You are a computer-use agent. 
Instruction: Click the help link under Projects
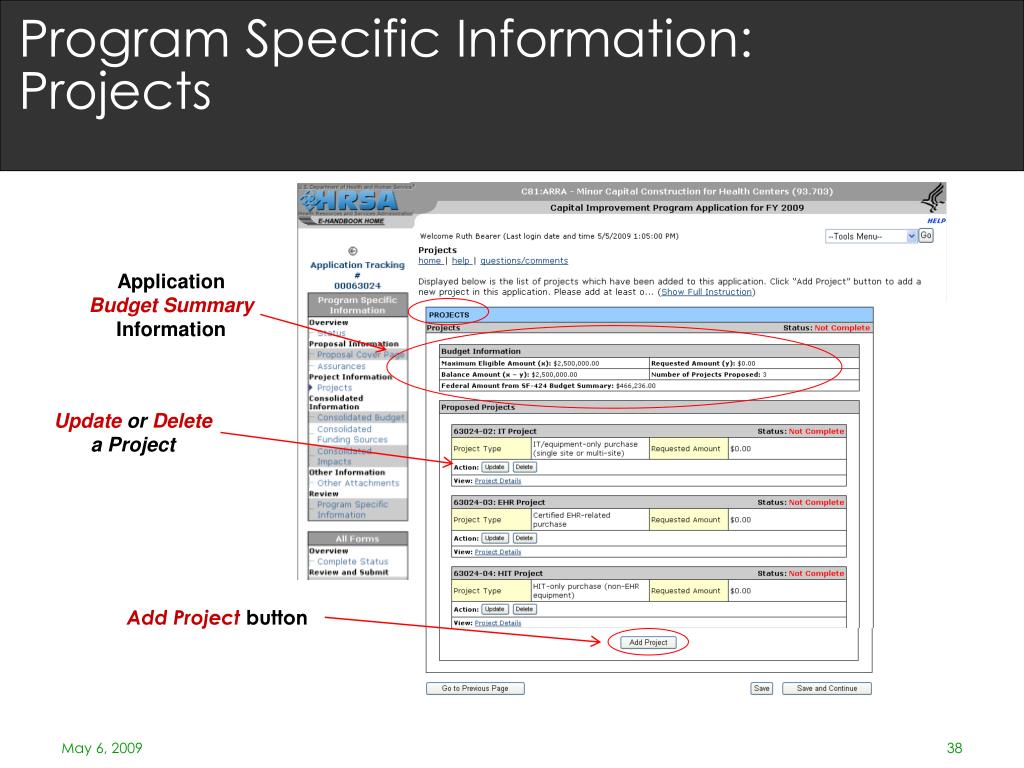click(x=460, y=261)
